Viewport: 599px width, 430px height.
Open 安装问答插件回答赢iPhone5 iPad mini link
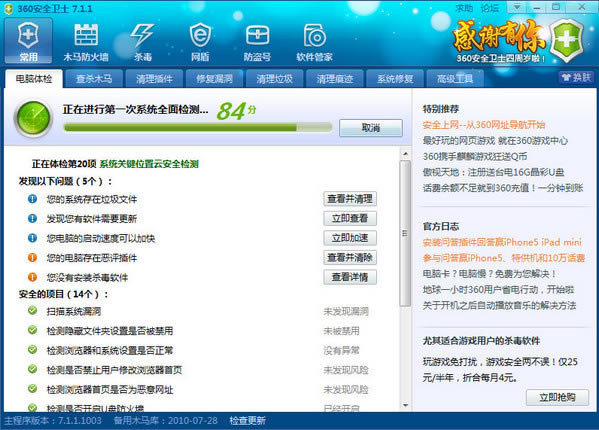pyautogui.click(x=502, y=242)
